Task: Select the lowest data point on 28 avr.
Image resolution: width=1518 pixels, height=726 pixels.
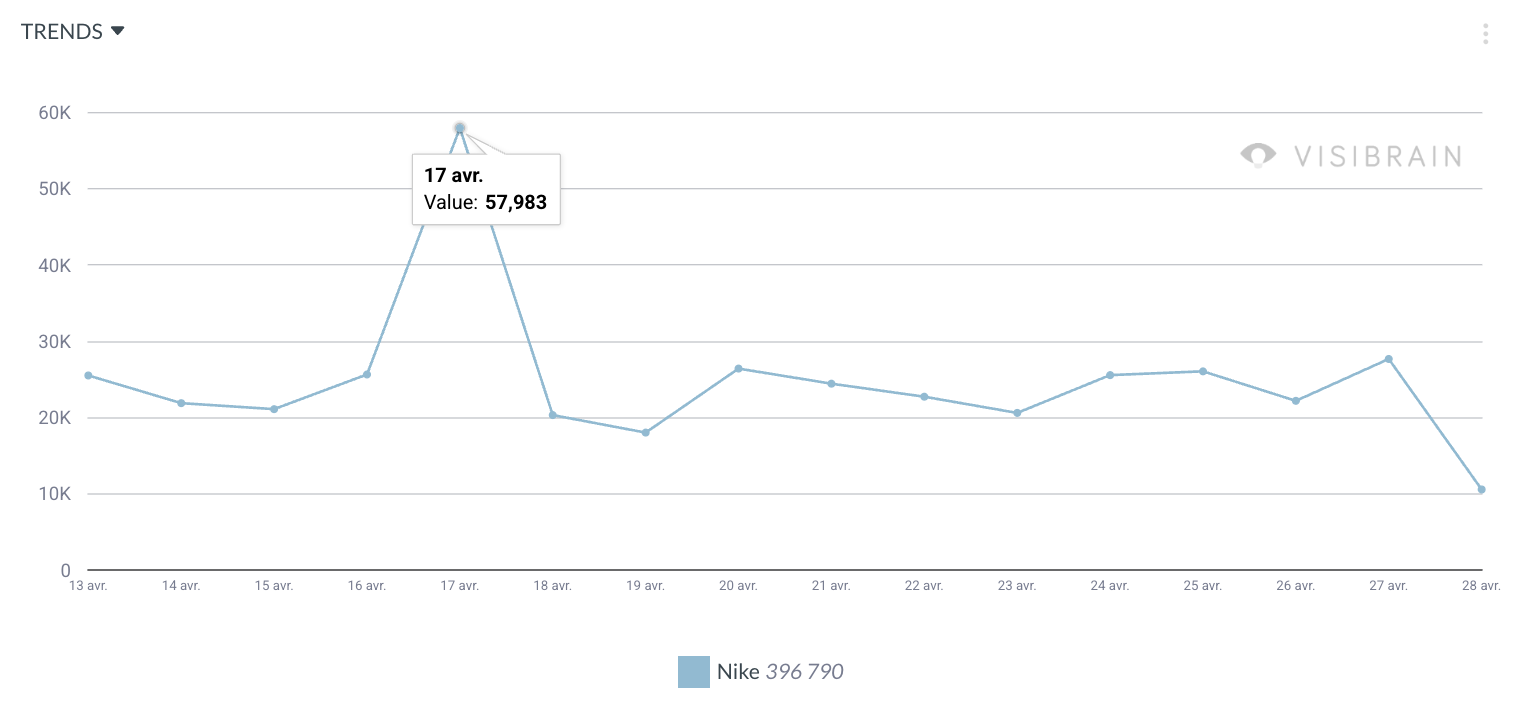Action: [x=1481, y=490]
